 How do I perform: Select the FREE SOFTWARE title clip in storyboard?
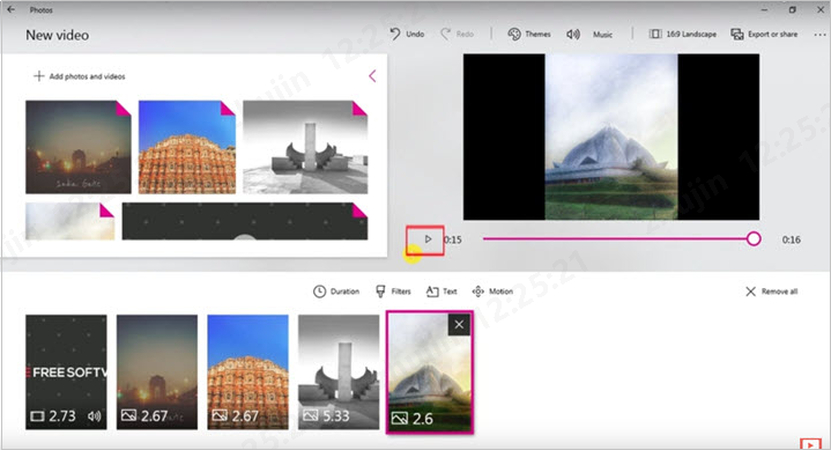pyautogui.click(x=66, y=372)
